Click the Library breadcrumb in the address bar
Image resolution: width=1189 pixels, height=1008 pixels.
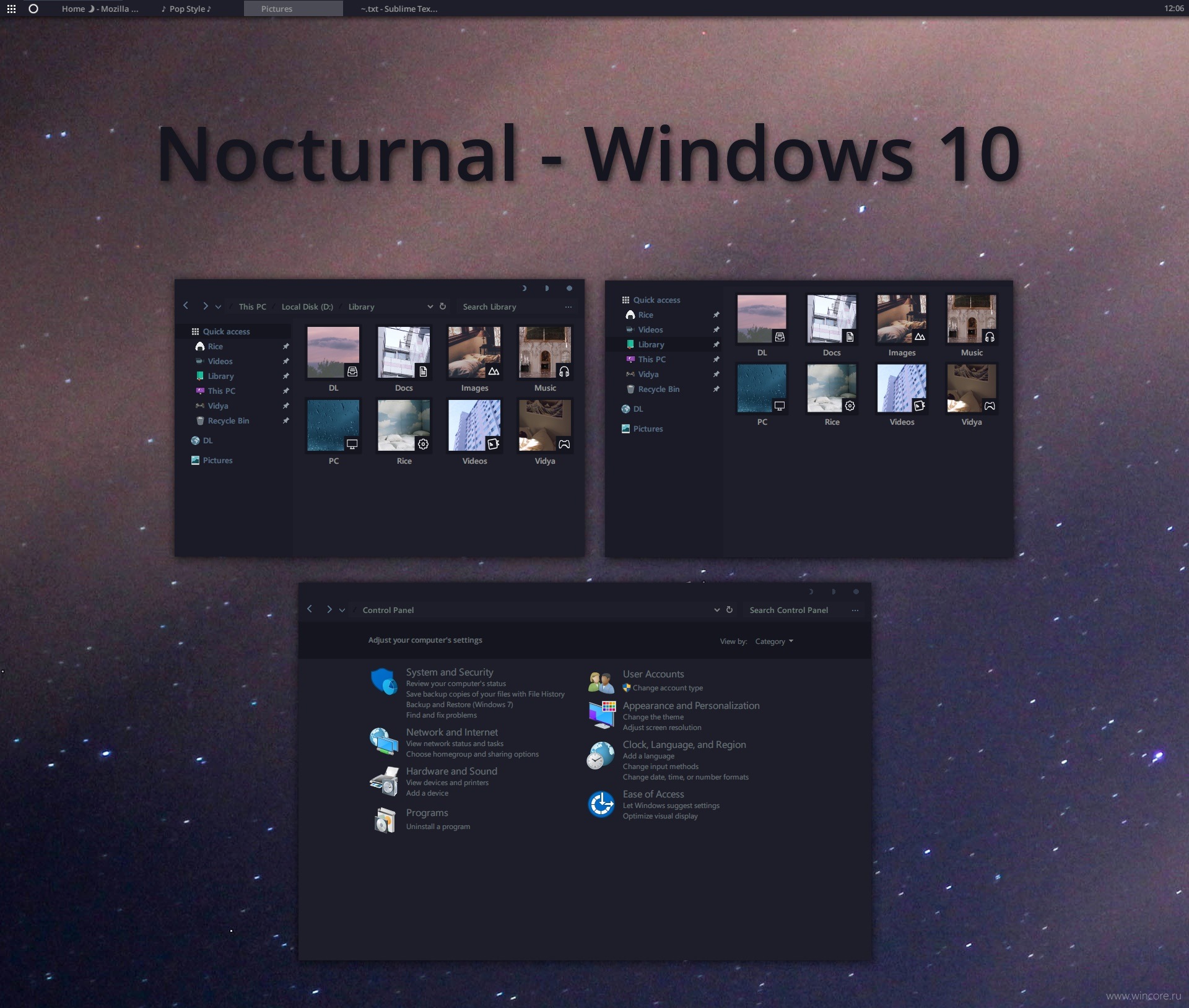(361, 306)
